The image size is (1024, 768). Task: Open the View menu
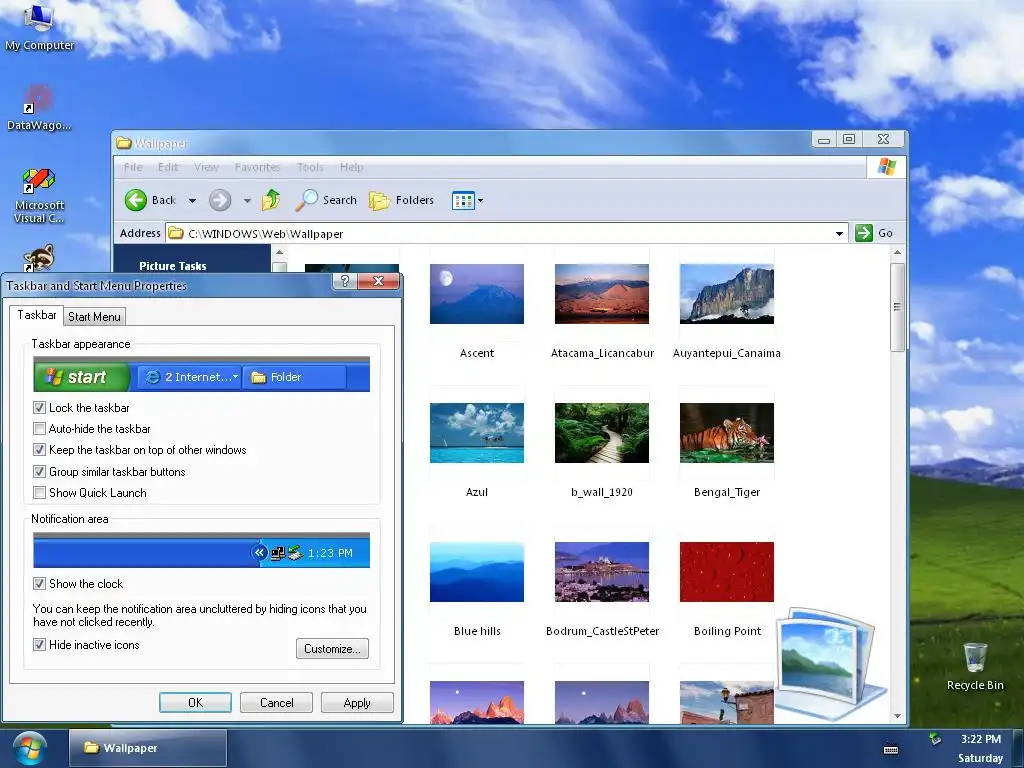click(206, 167)
